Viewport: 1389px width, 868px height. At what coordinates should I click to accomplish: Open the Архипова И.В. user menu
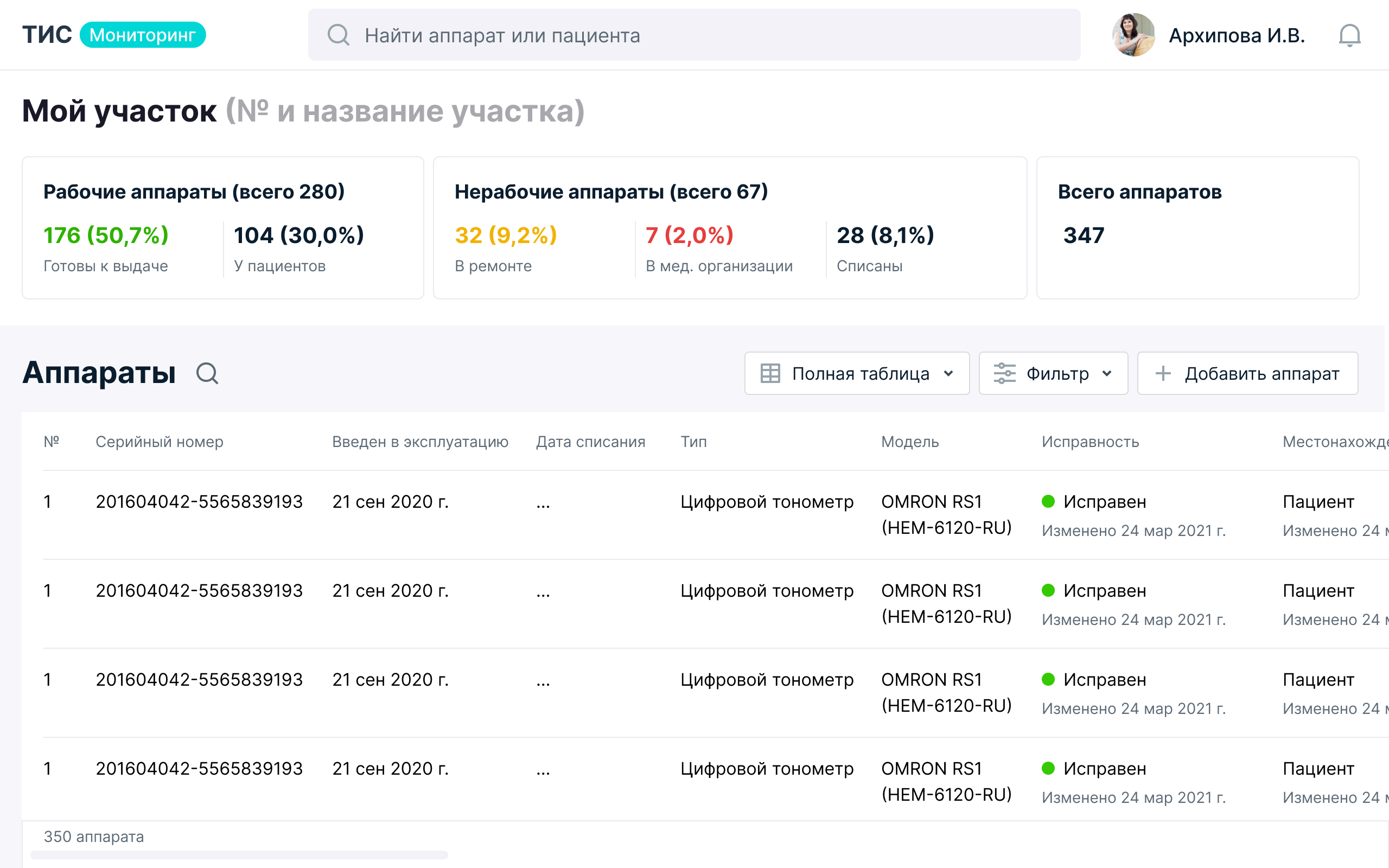1237,36
